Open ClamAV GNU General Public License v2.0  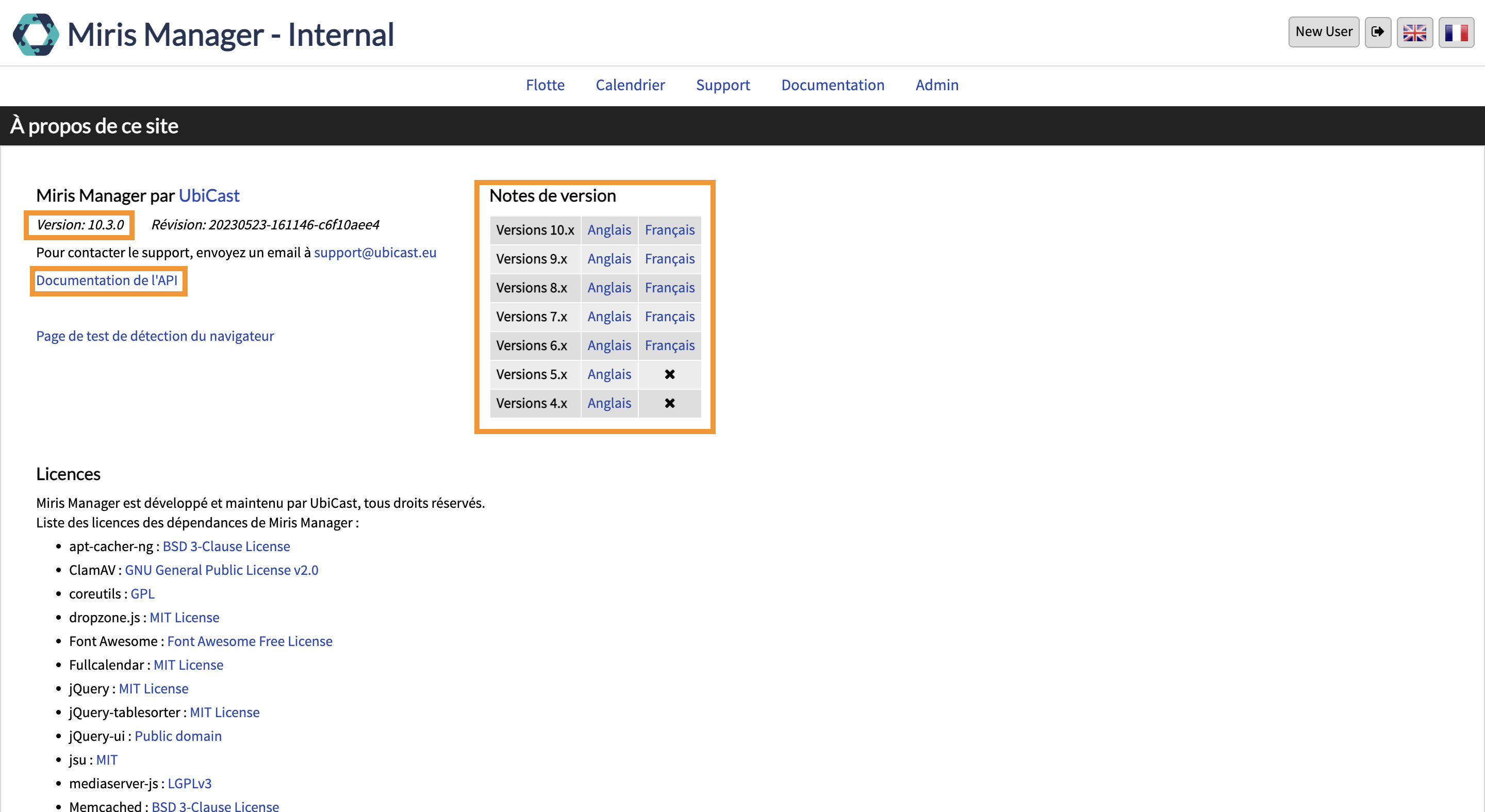point(221,570)
